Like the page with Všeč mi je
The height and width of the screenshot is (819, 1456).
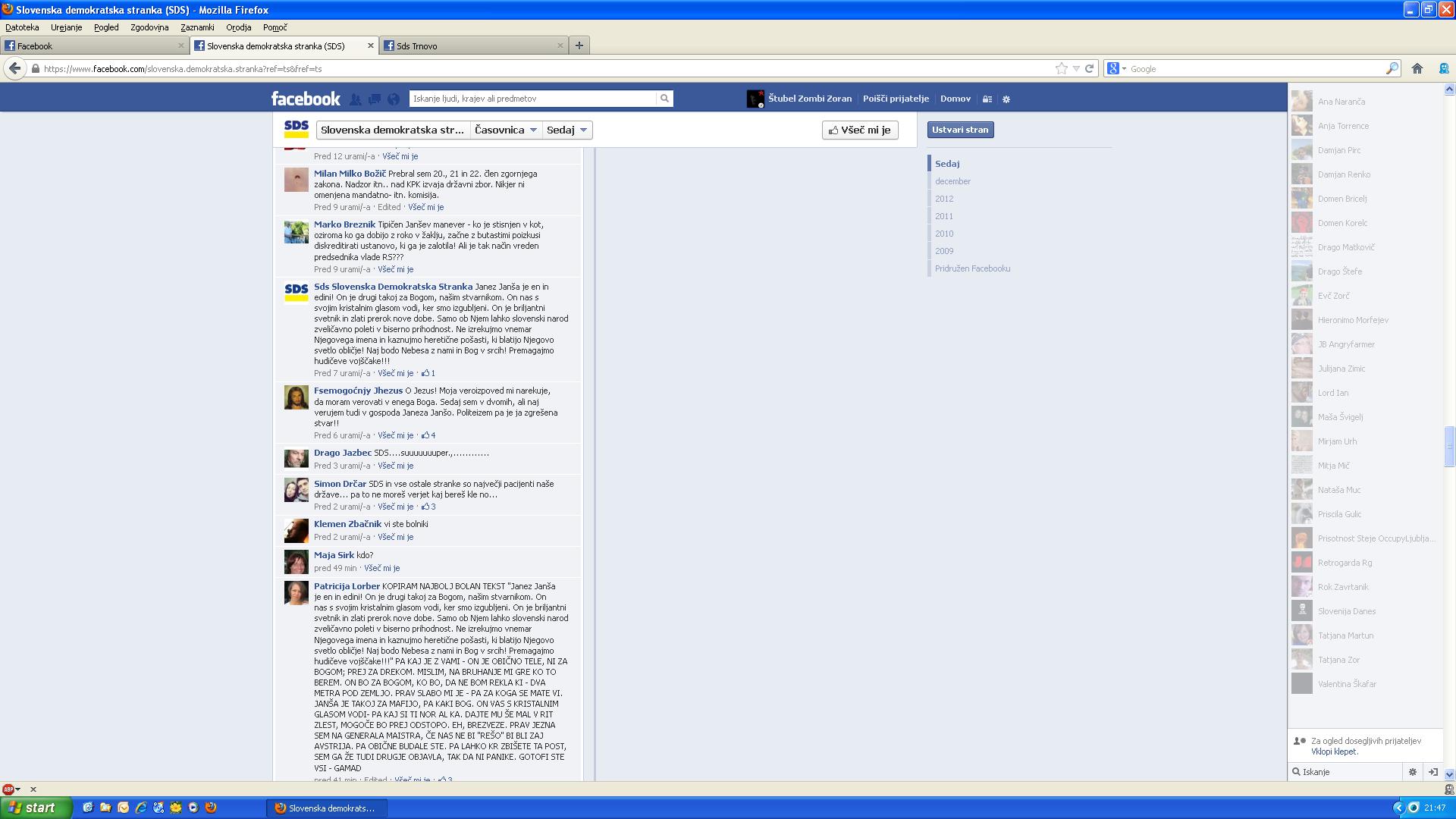(x=860, y=130)
